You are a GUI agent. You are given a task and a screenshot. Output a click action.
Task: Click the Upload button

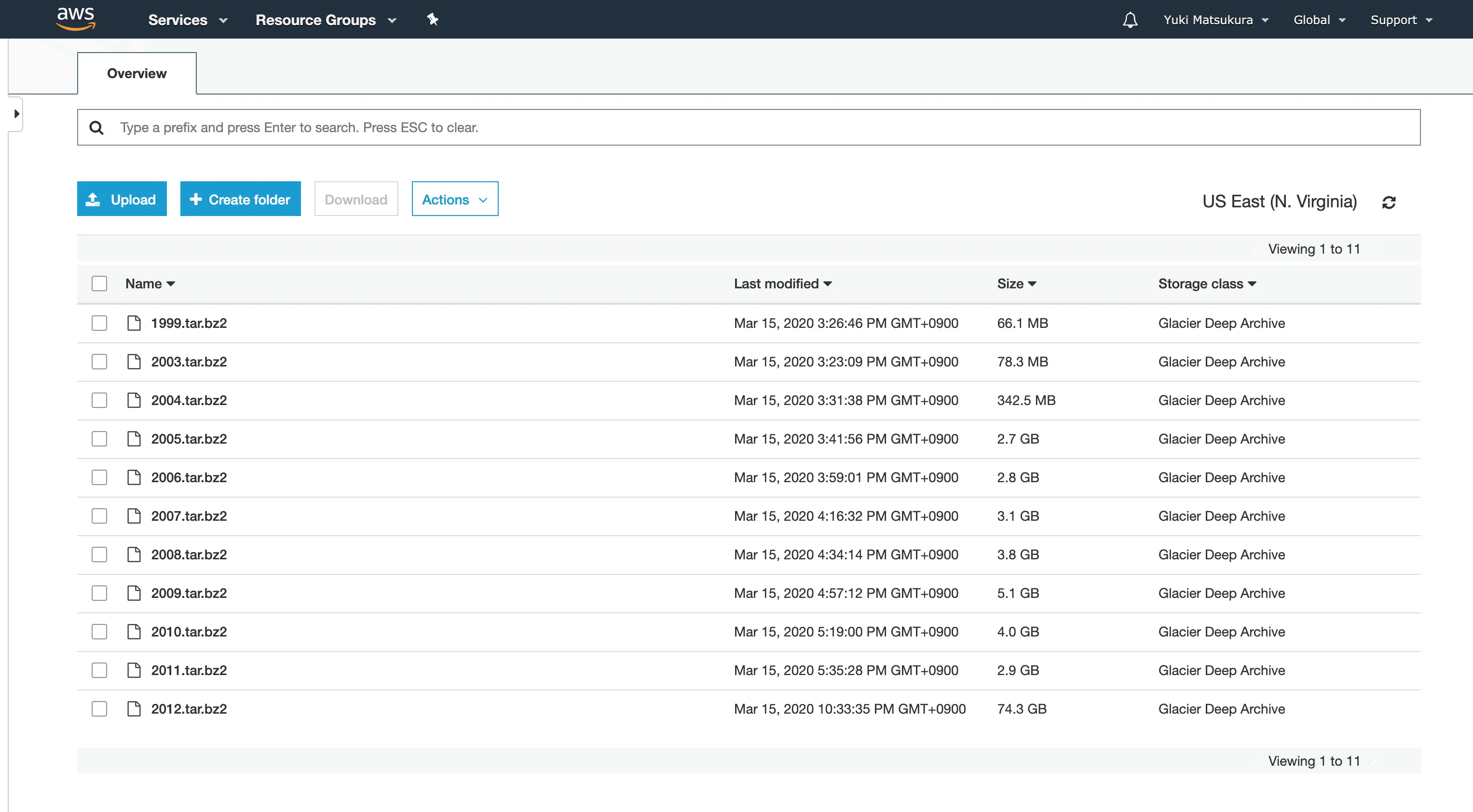pos(122,199)
